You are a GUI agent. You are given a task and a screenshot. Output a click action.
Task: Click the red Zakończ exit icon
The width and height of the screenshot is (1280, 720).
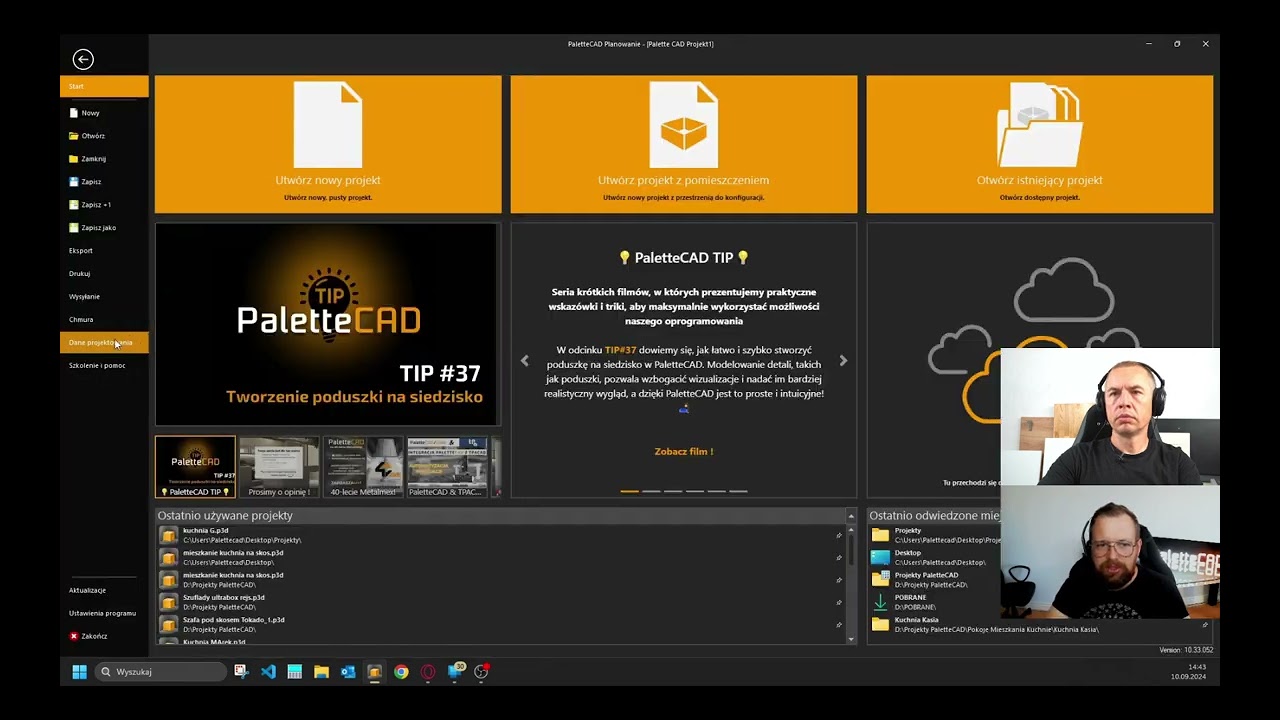(x=74, y=636)
